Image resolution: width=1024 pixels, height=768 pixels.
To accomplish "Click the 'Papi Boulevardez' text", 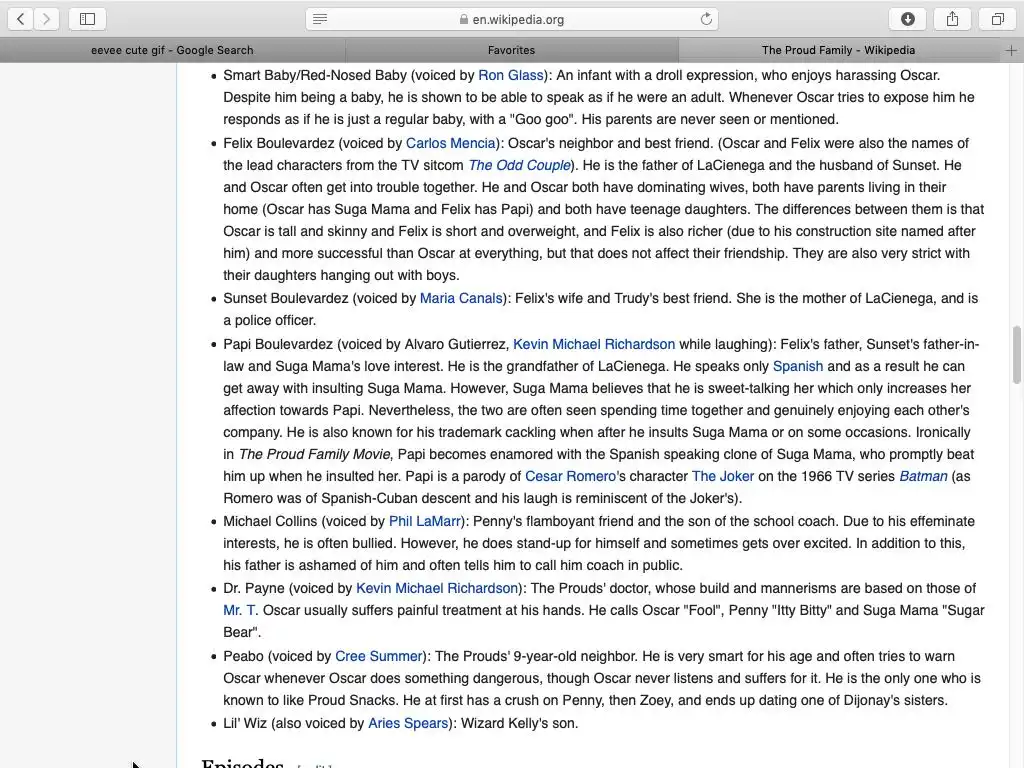I will pos(278,344).
